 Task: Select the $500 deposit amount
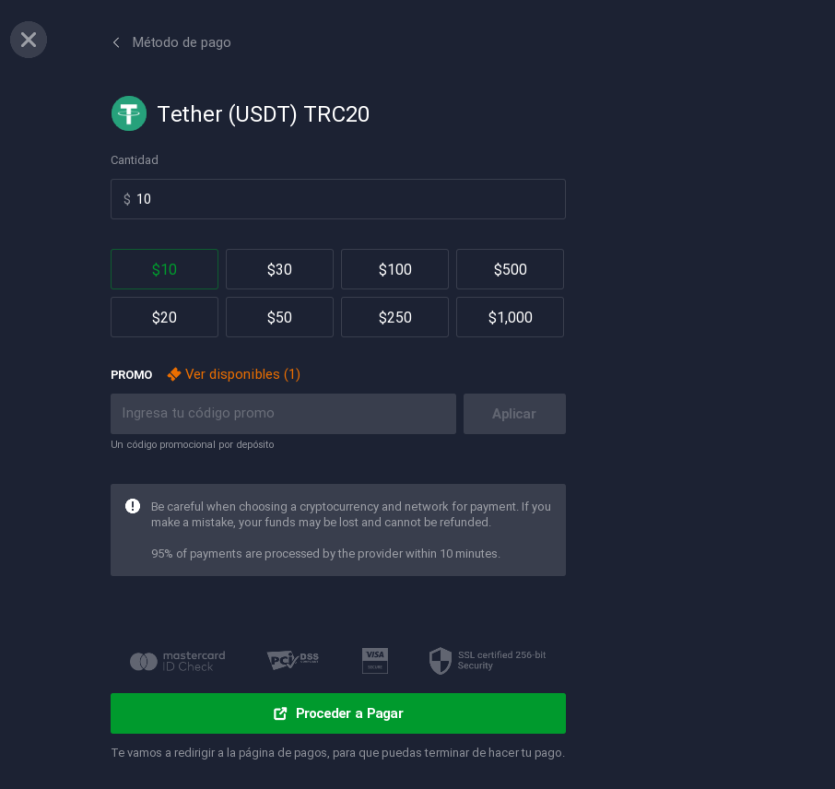click(510, 269)
